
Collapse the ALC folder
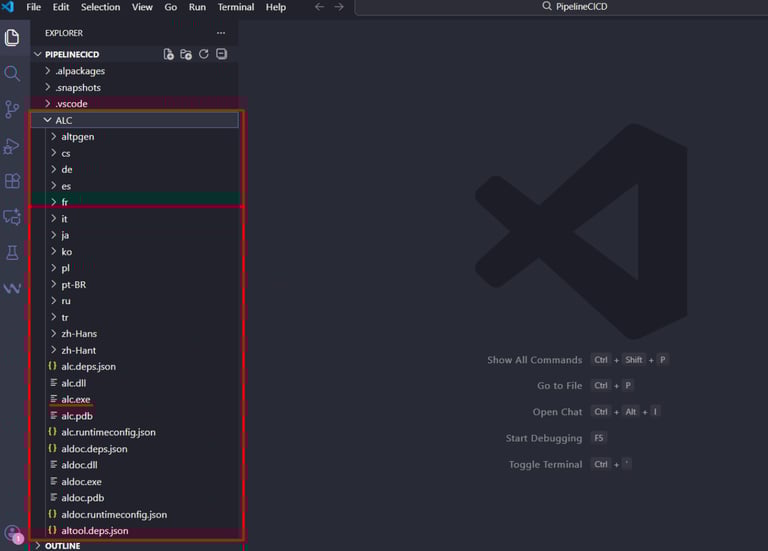135,120
